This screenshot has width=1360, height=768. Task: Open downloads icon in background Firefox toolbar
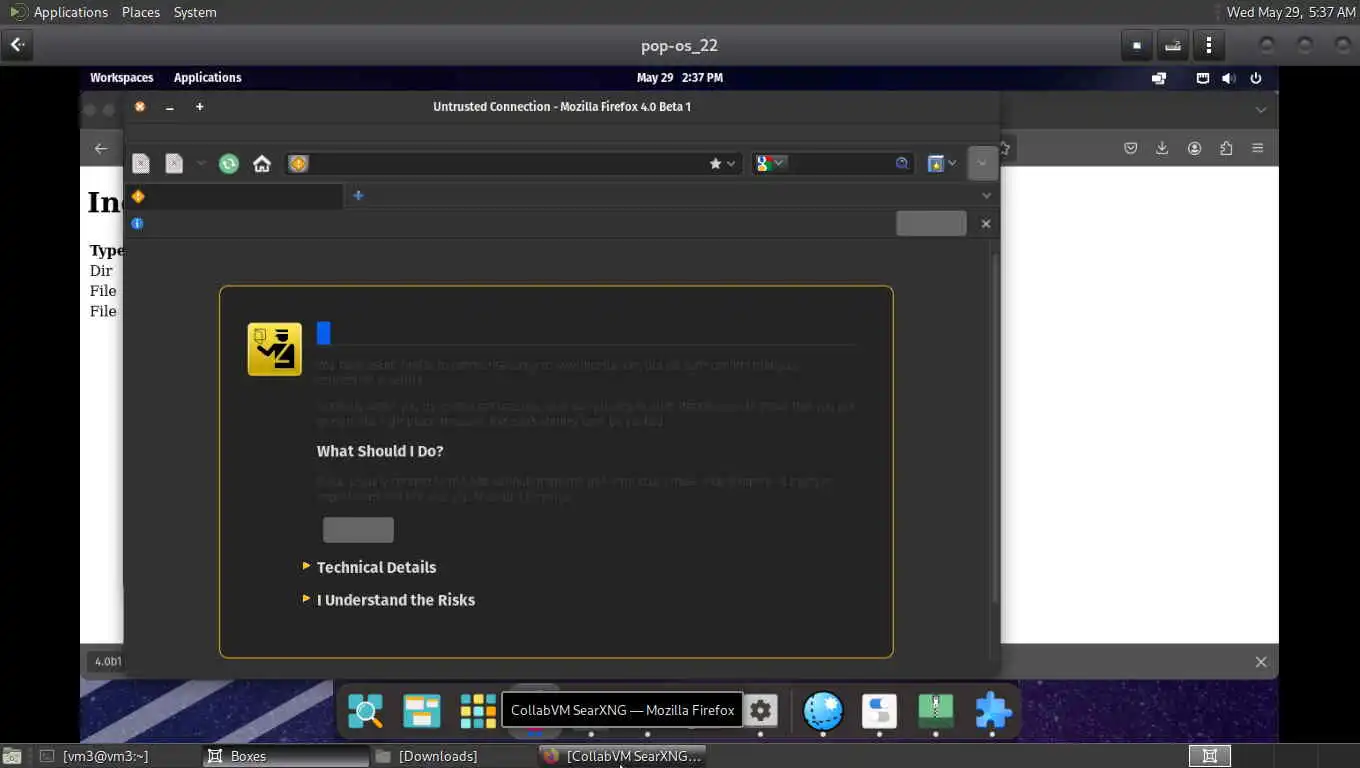(1162, 148)
